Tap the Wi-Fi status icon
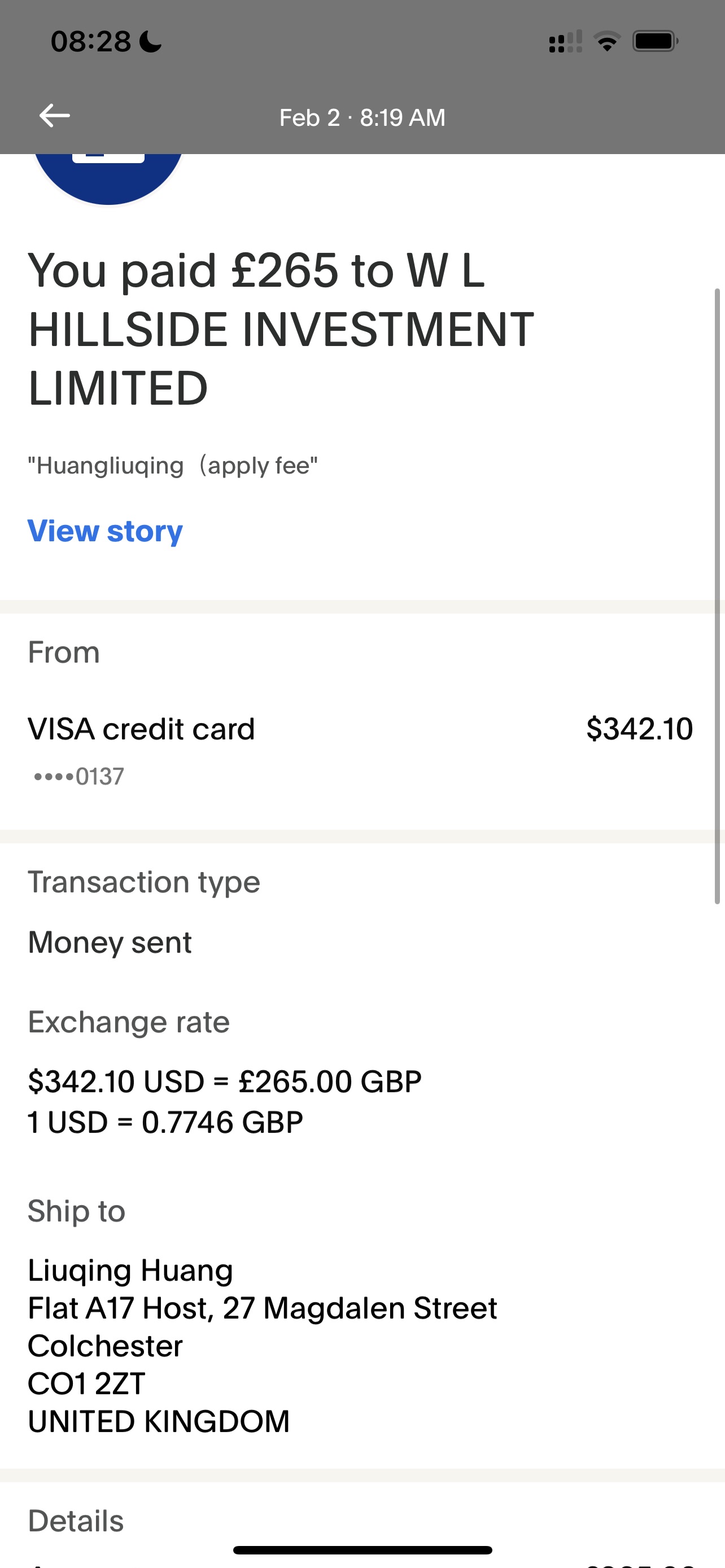725x1568 pixels. pyautogui.click(x=606, y=41)
